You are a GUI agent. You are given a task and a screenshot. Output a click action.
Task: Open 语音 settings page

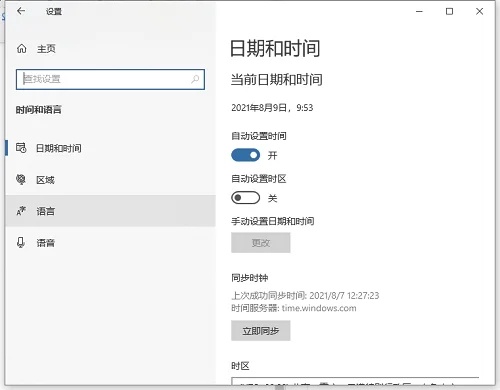point(110,243)
